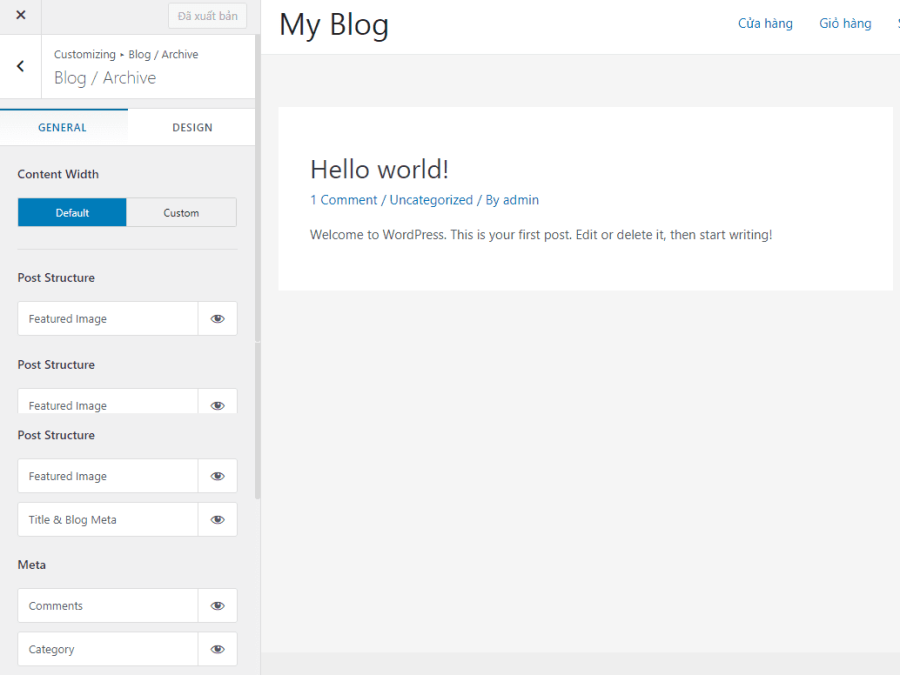
Task: Close the Customizer with the X icon
Action: point(21,16)
